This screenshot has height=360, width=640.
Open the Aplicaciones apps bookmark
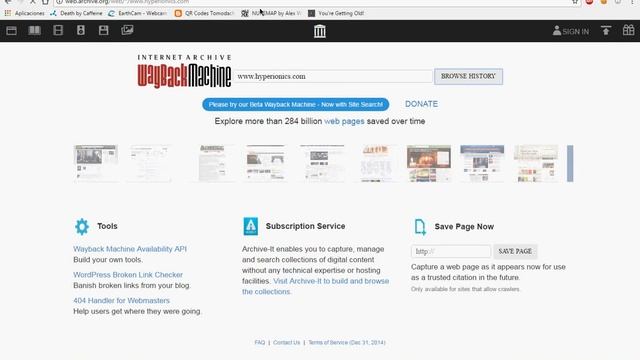24,13
